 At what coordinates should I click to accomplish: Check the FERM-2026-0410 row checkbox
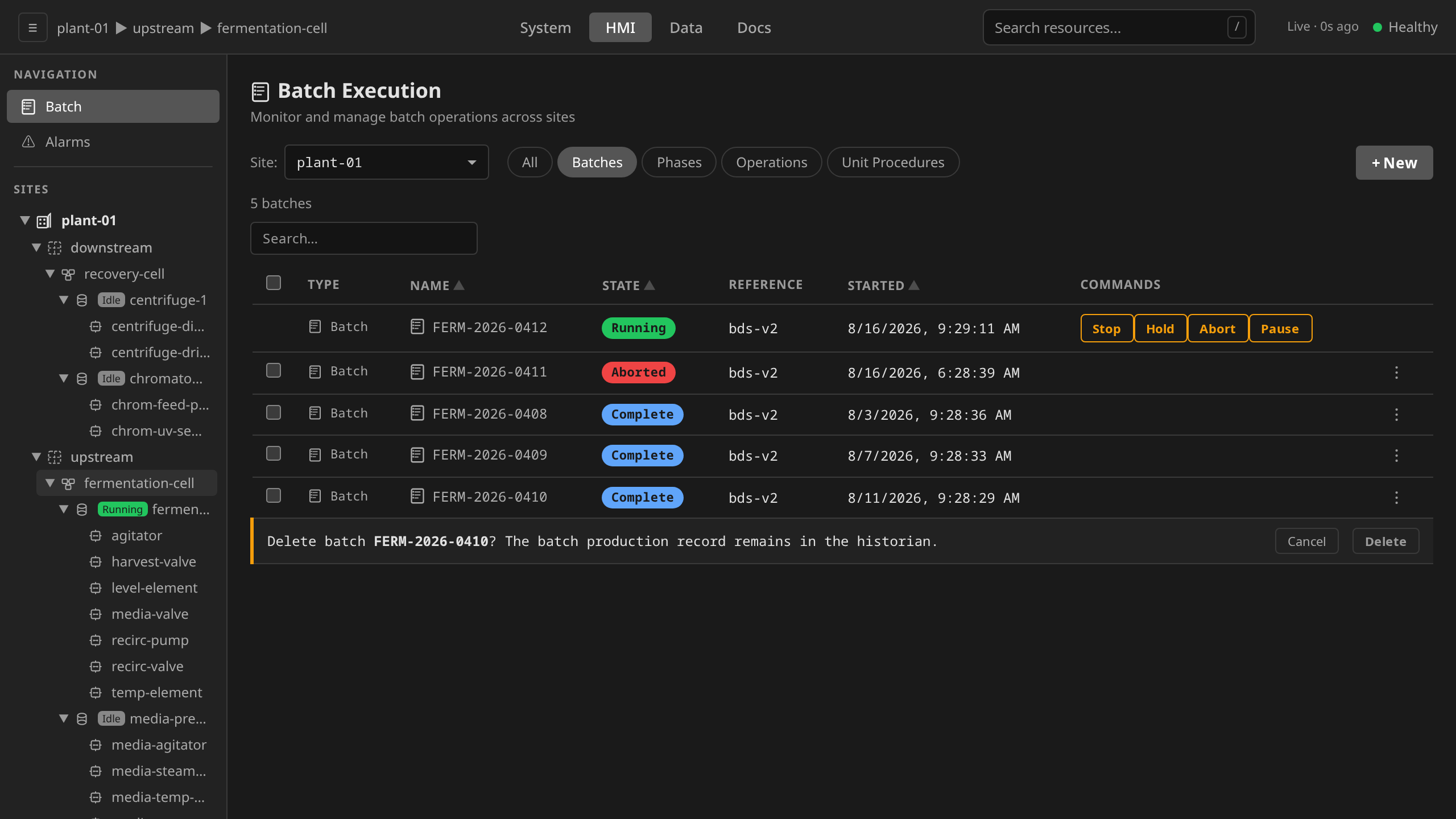(x=274, y=495)
